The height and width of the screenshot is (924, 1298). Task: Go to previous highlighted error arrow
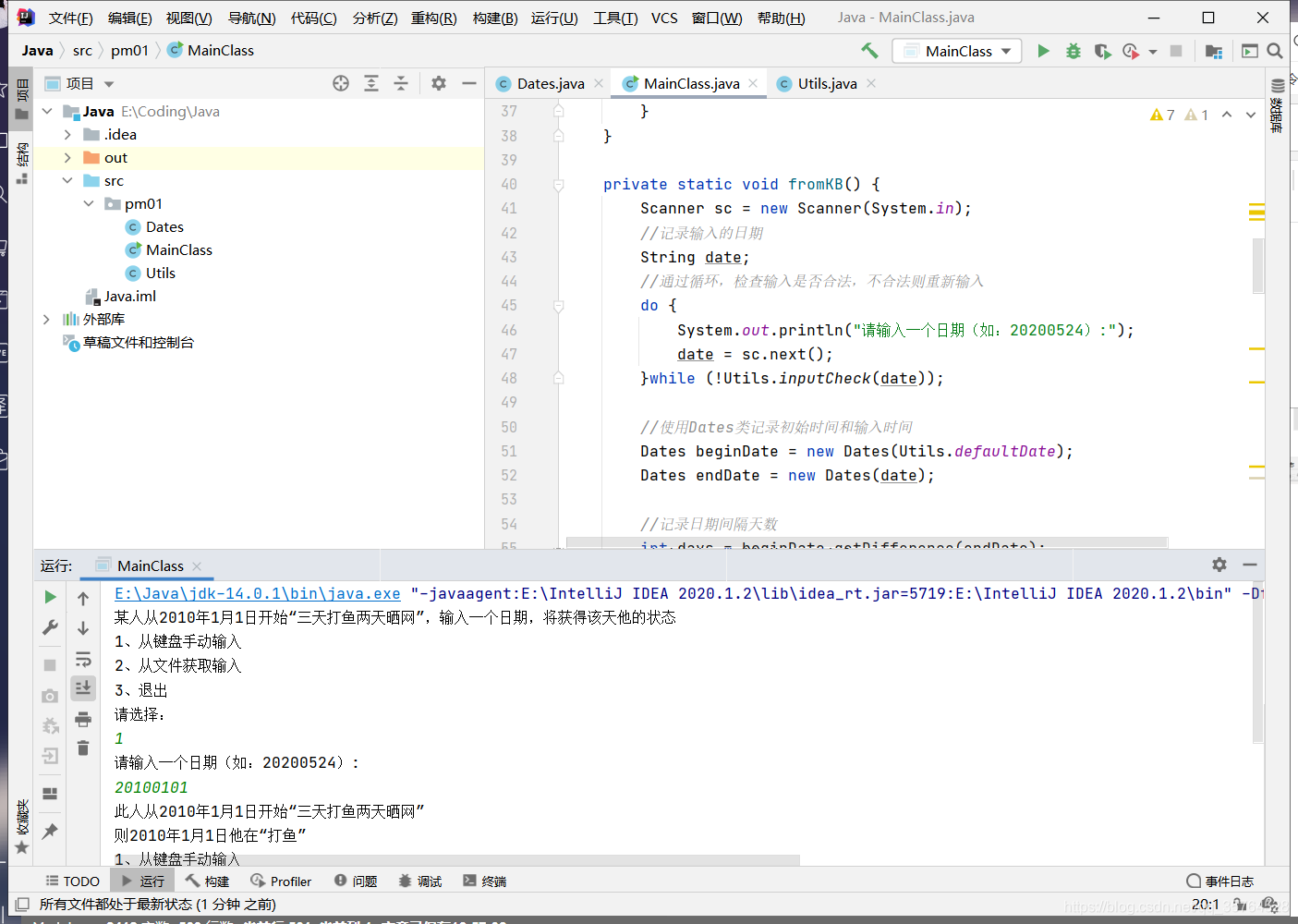click(x=1227, y=115)
